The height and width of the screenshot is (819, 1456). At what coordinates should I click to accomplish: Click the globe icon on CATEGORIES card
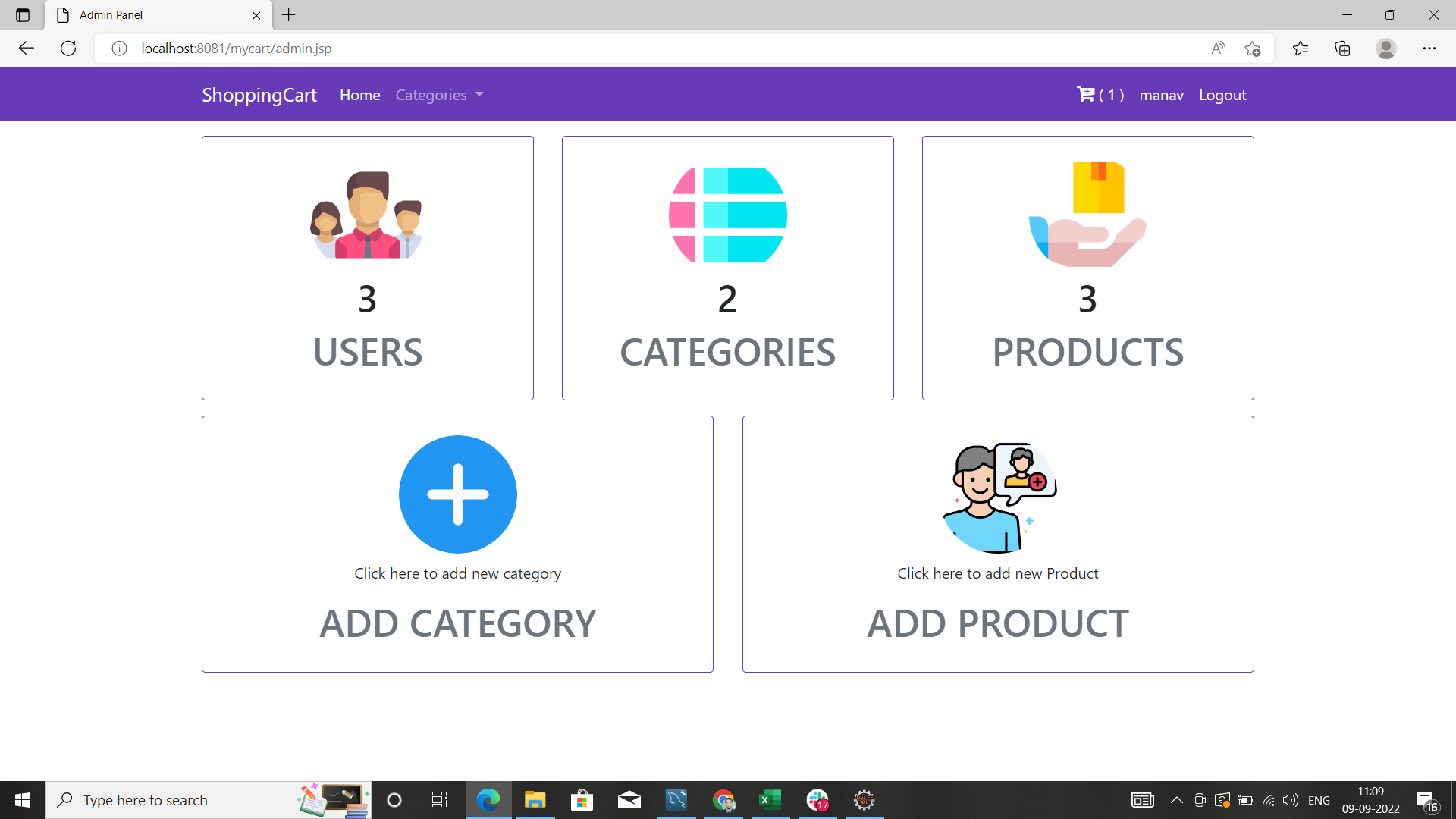coord(726,215)
